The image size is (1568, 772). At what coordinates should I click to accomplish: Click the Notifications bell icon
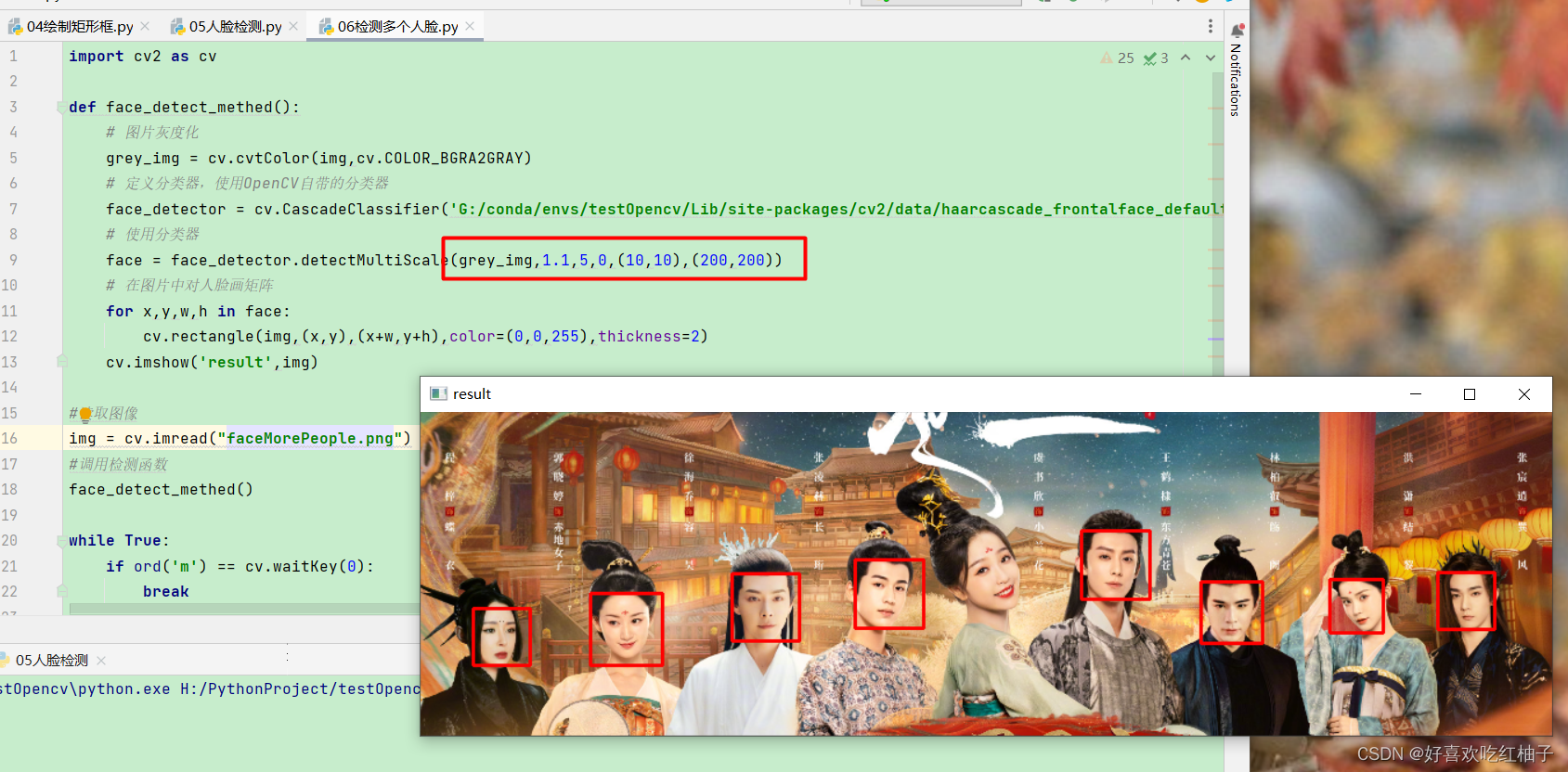coord(1237,30)
